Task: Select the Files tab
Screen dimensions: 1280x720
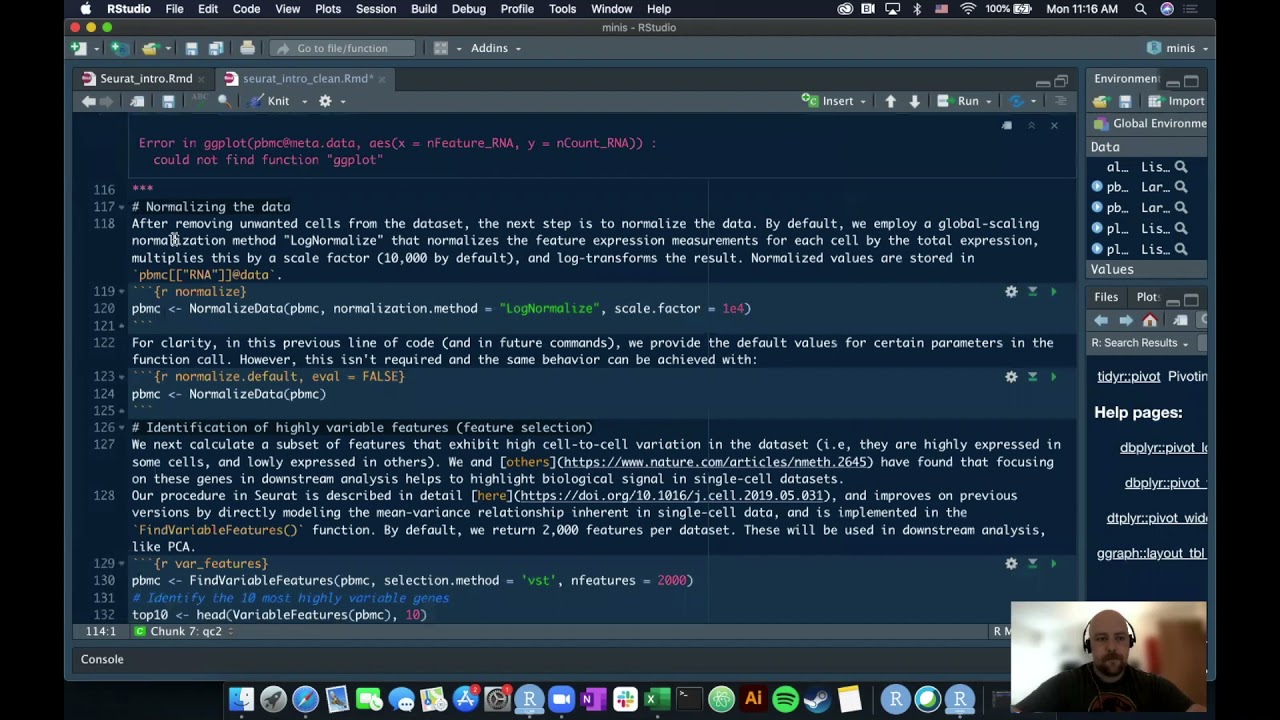Action: click(1106, 297)
